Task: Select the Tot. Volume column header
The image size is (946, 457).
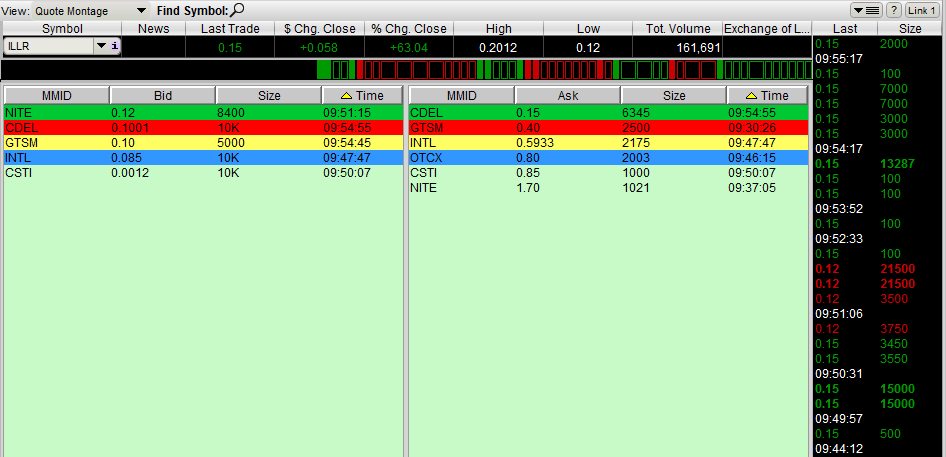Action: pos(678,28)
